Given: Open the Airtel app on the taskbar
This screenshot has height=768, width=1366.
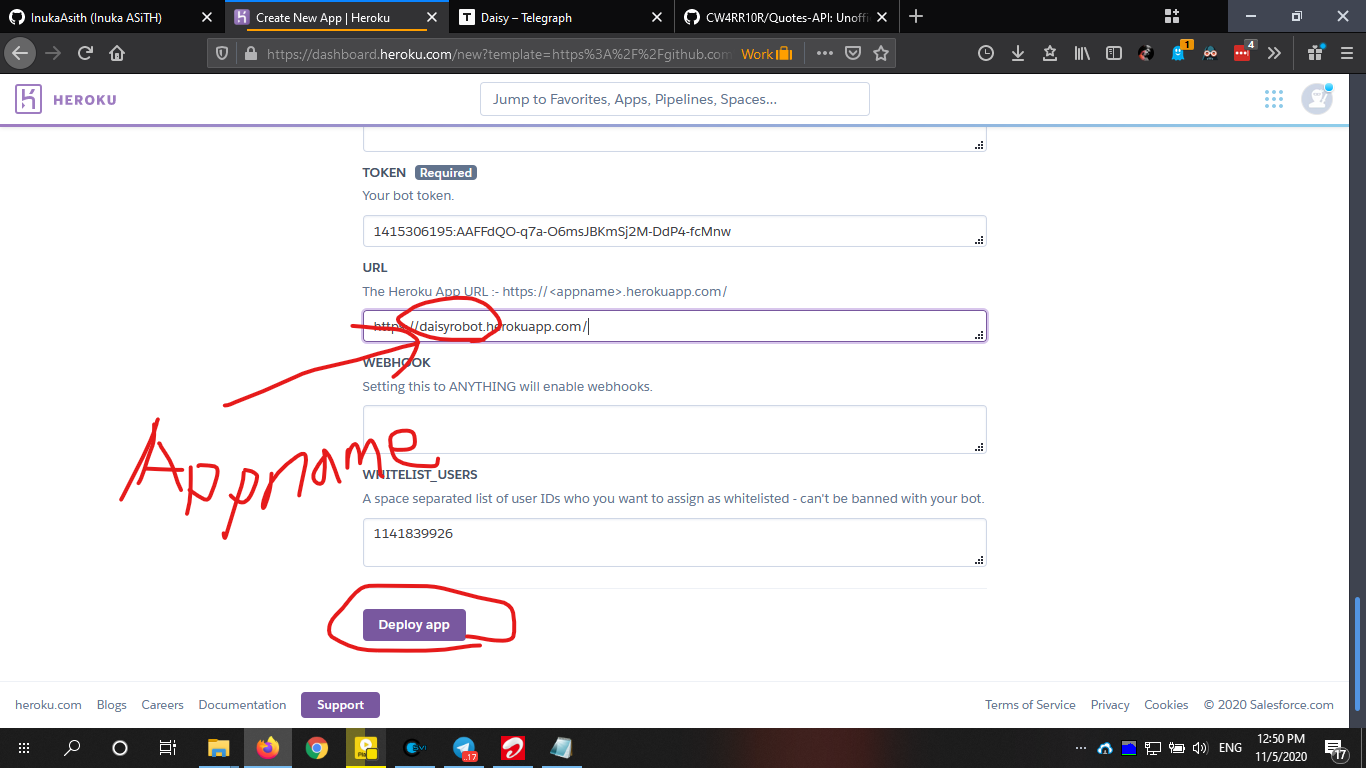Looking at the screenshot, I should click(x=513, y=747).
